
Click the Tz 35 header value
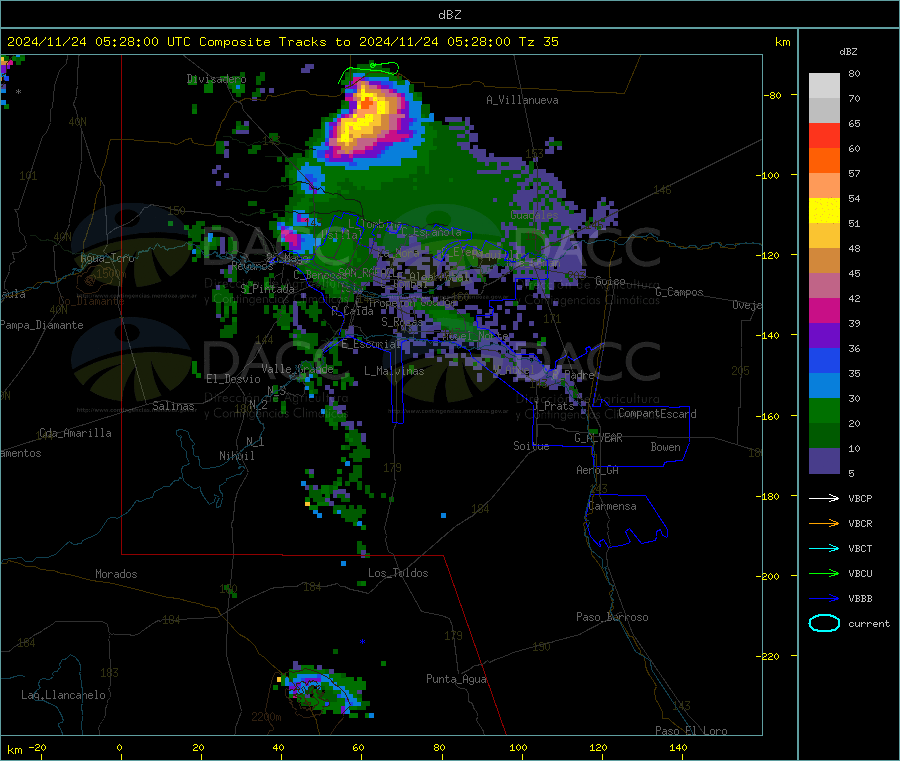pos(538,42)
